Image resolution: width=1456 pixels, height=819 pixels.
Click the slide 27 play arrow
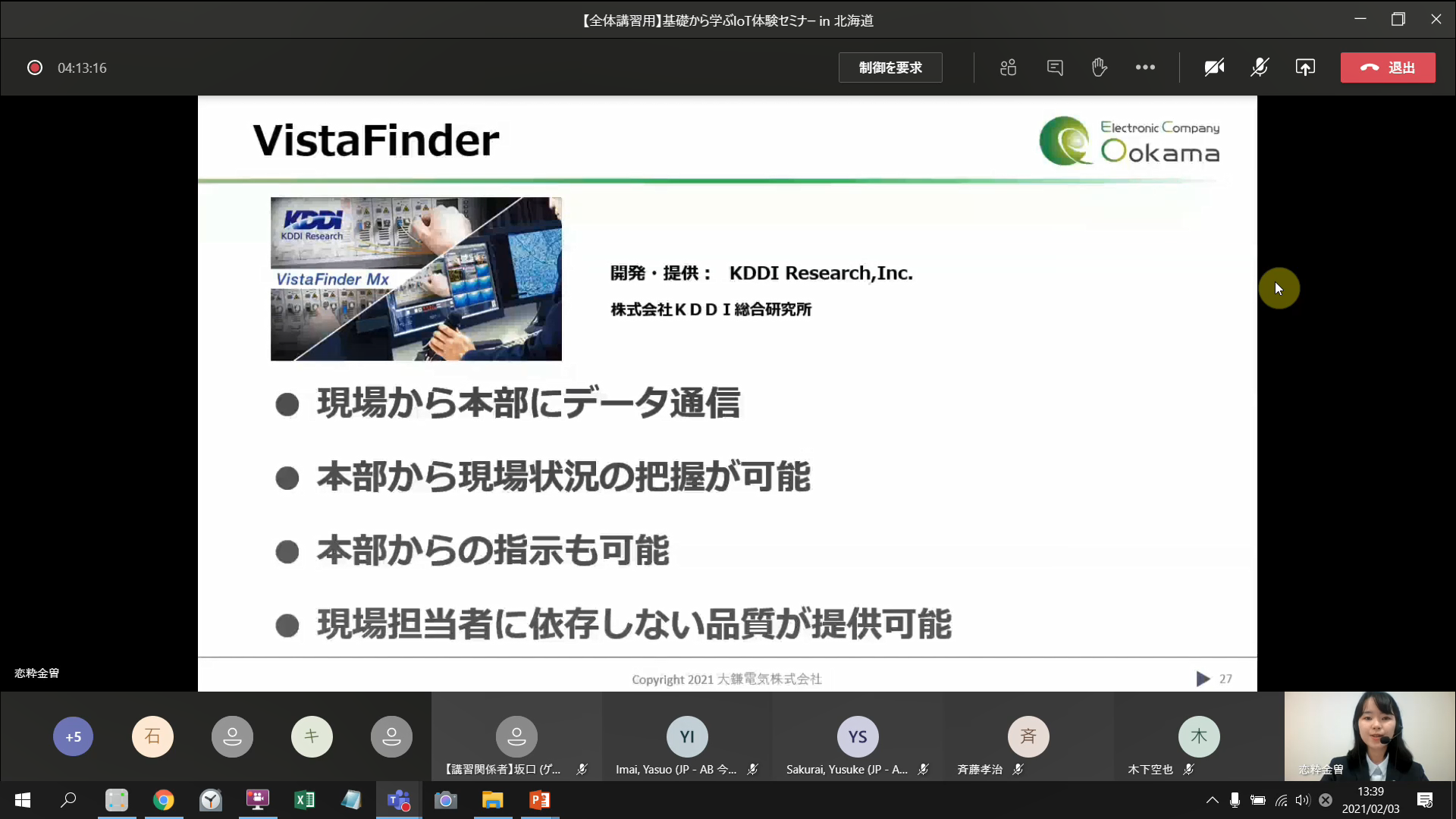pos(1203,679)
